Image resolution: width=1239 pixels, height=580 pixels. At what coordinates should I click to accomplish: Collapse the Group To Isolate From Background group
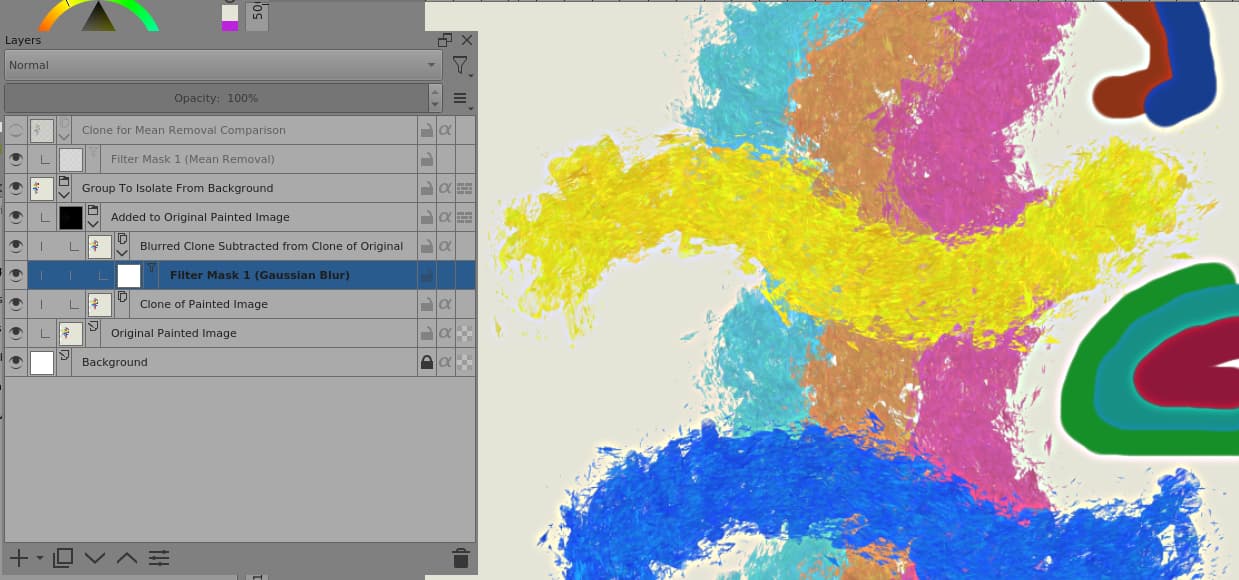(x=64, y=195)
